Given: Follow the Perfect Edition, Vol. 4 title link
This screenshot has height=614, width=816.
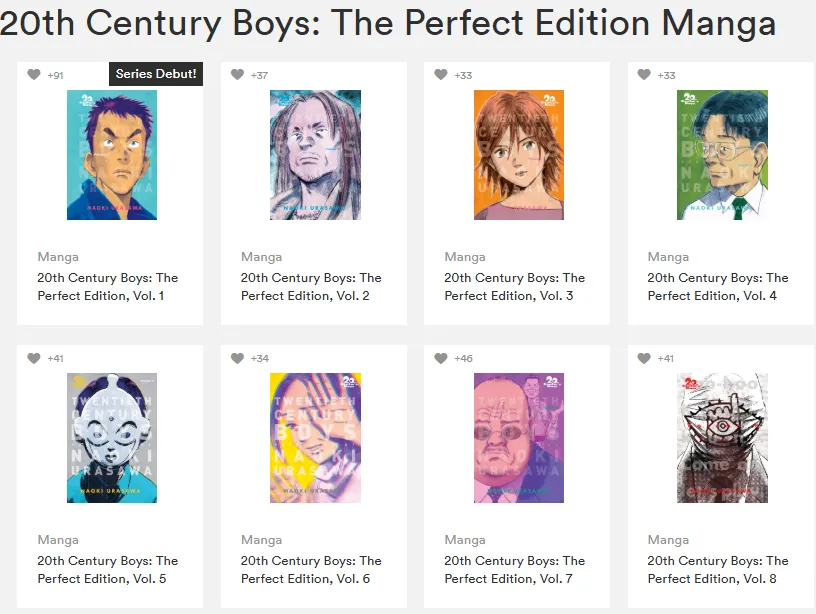Looking at the screenshot, I should click(718, 287).
